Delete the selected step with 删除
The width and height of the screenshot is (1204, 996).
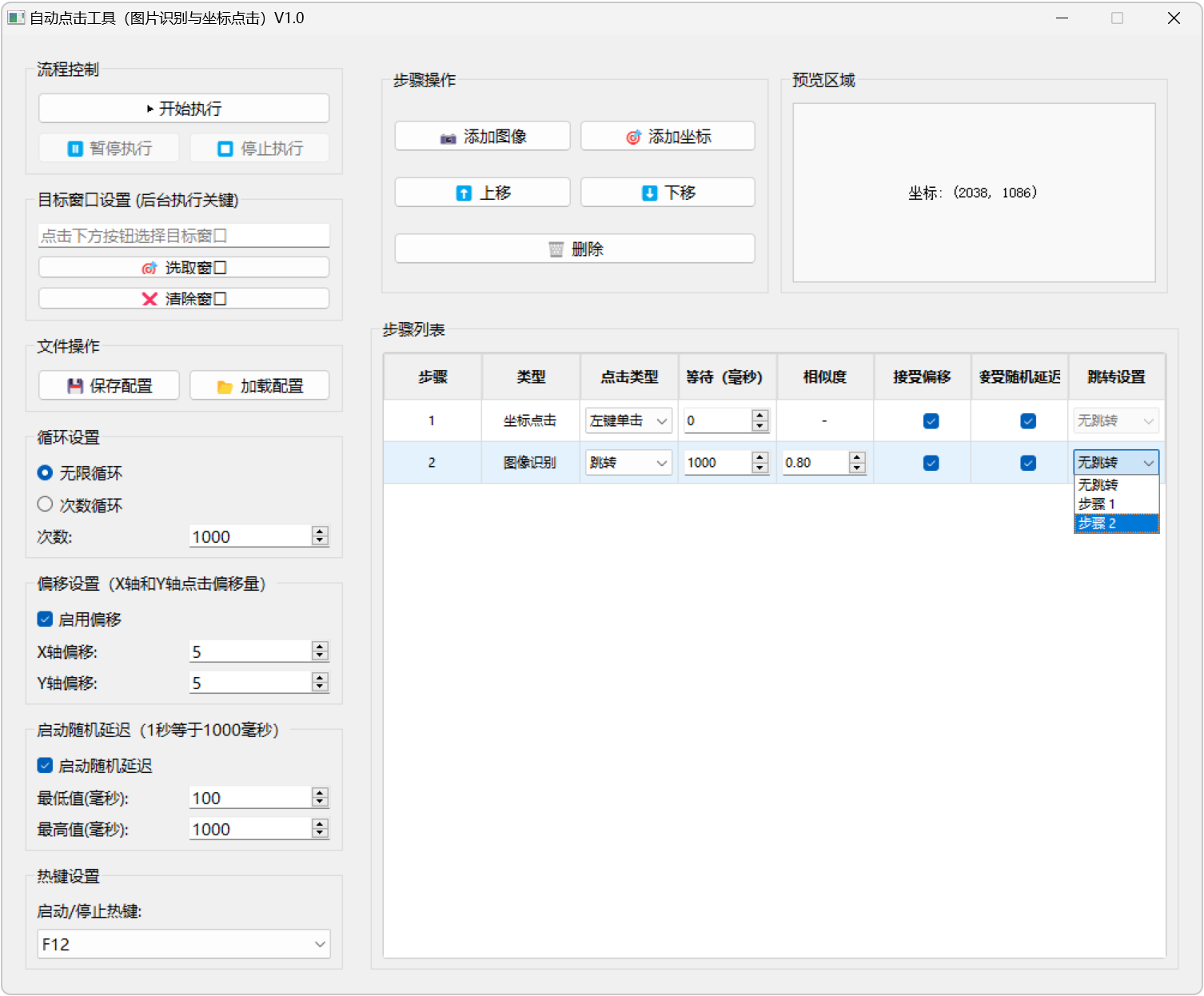pos(575,249)
